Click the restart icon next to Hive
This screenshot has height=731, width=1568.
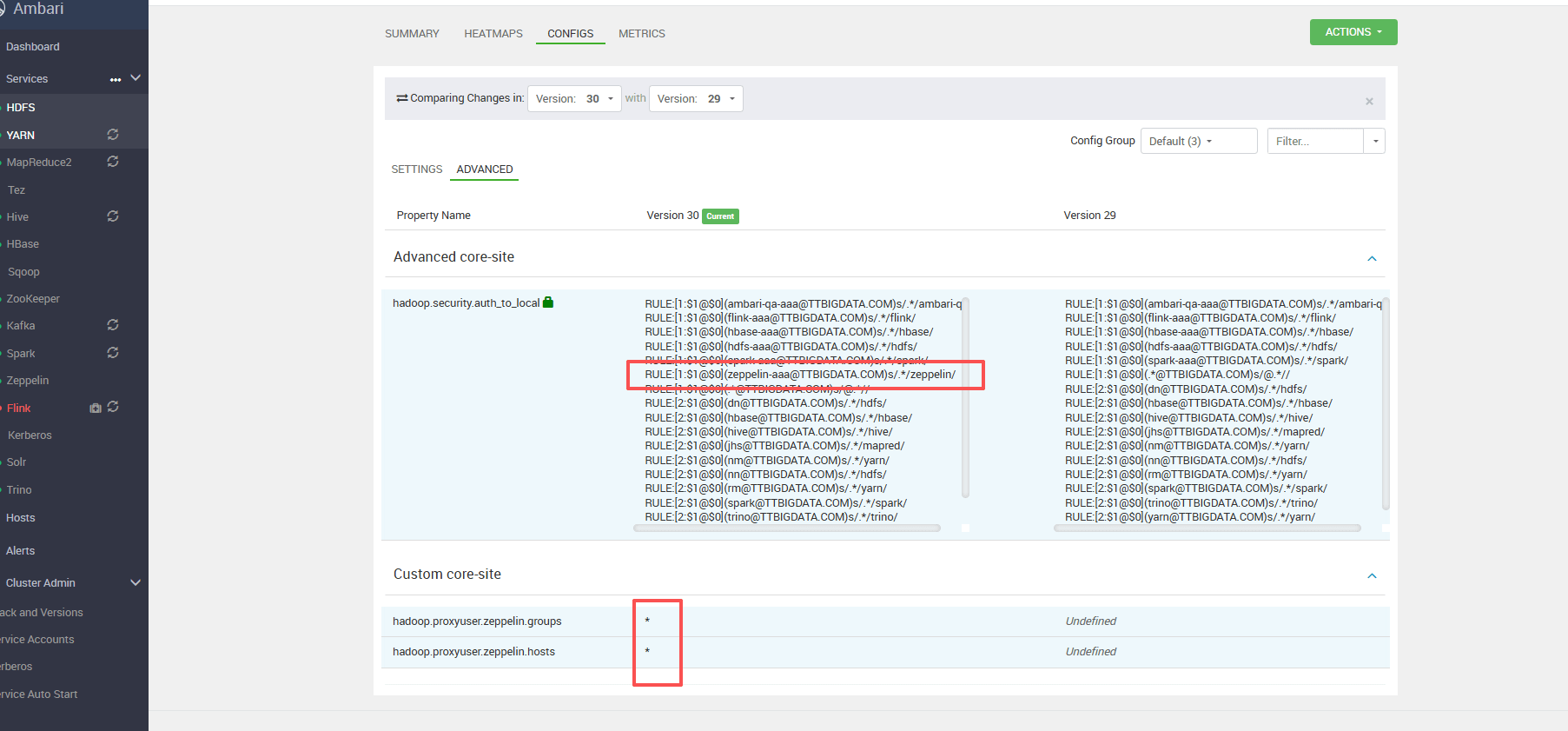click(x=113, y=216)
